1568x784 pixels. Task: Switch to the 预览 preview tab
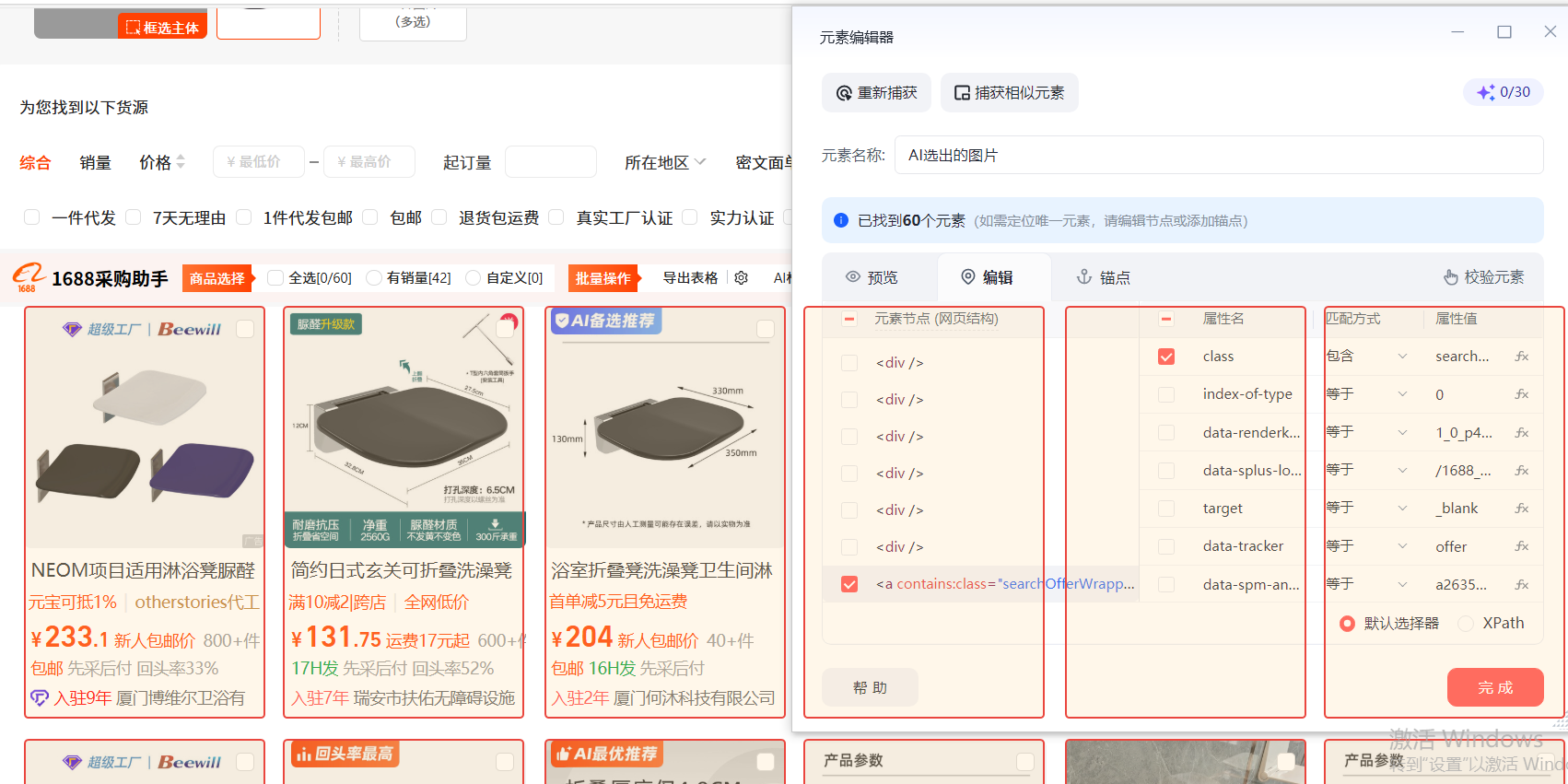point(872,277)
